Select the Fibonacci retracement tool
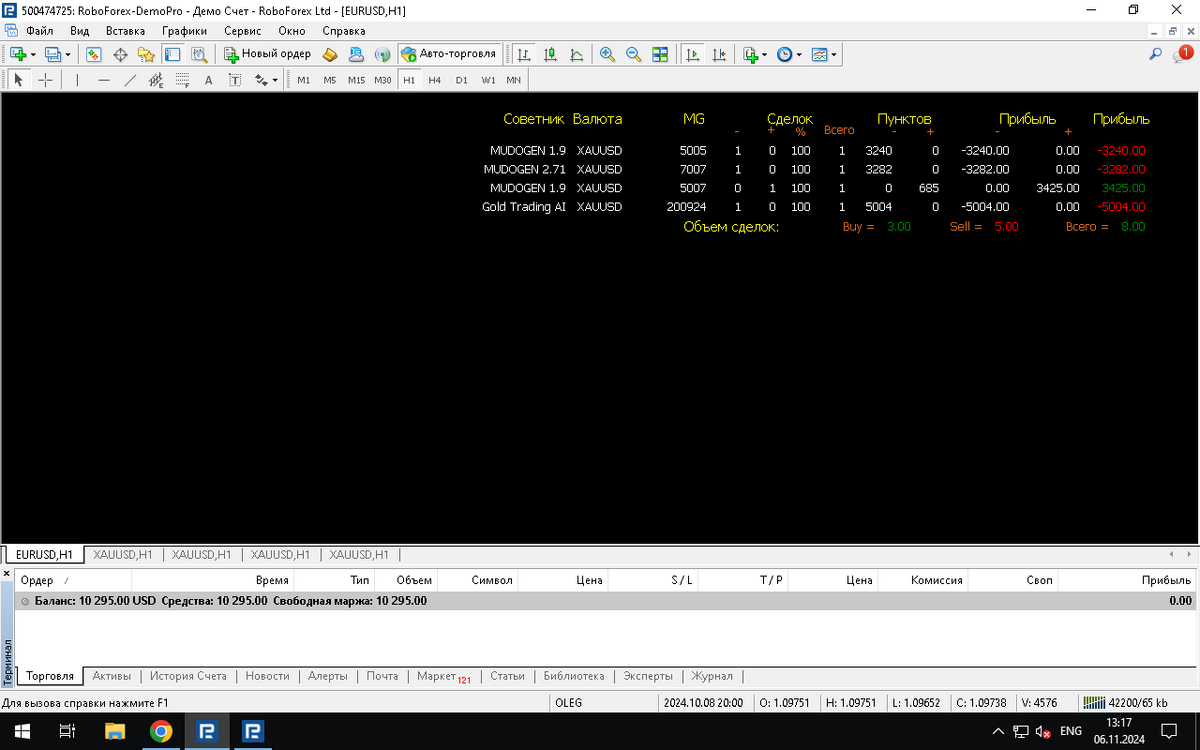The height and width of the screenshot is (750, 1200). 182,80
